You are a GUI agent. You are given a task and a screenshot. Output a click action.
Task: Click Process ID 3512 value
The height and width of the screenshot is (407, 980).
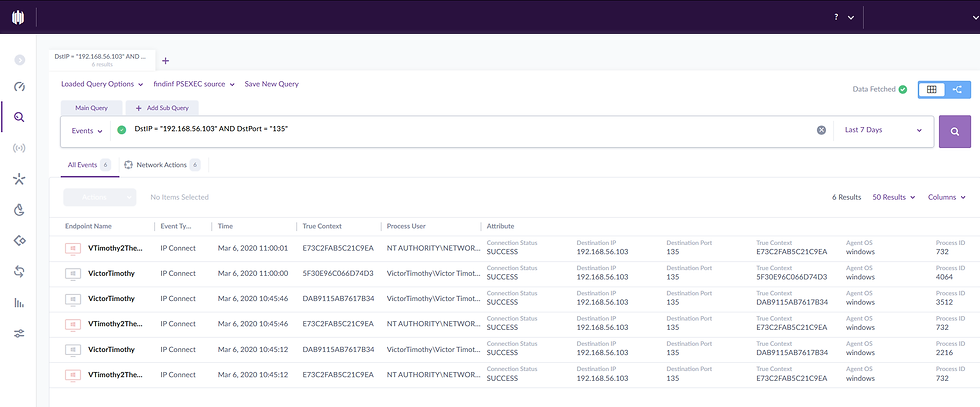(944, 302)
